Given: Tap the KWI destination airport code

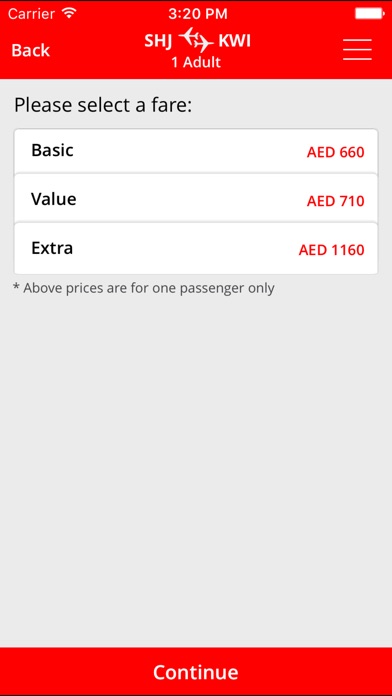Looking at the screenshot, I should click(x=234, y=41).
